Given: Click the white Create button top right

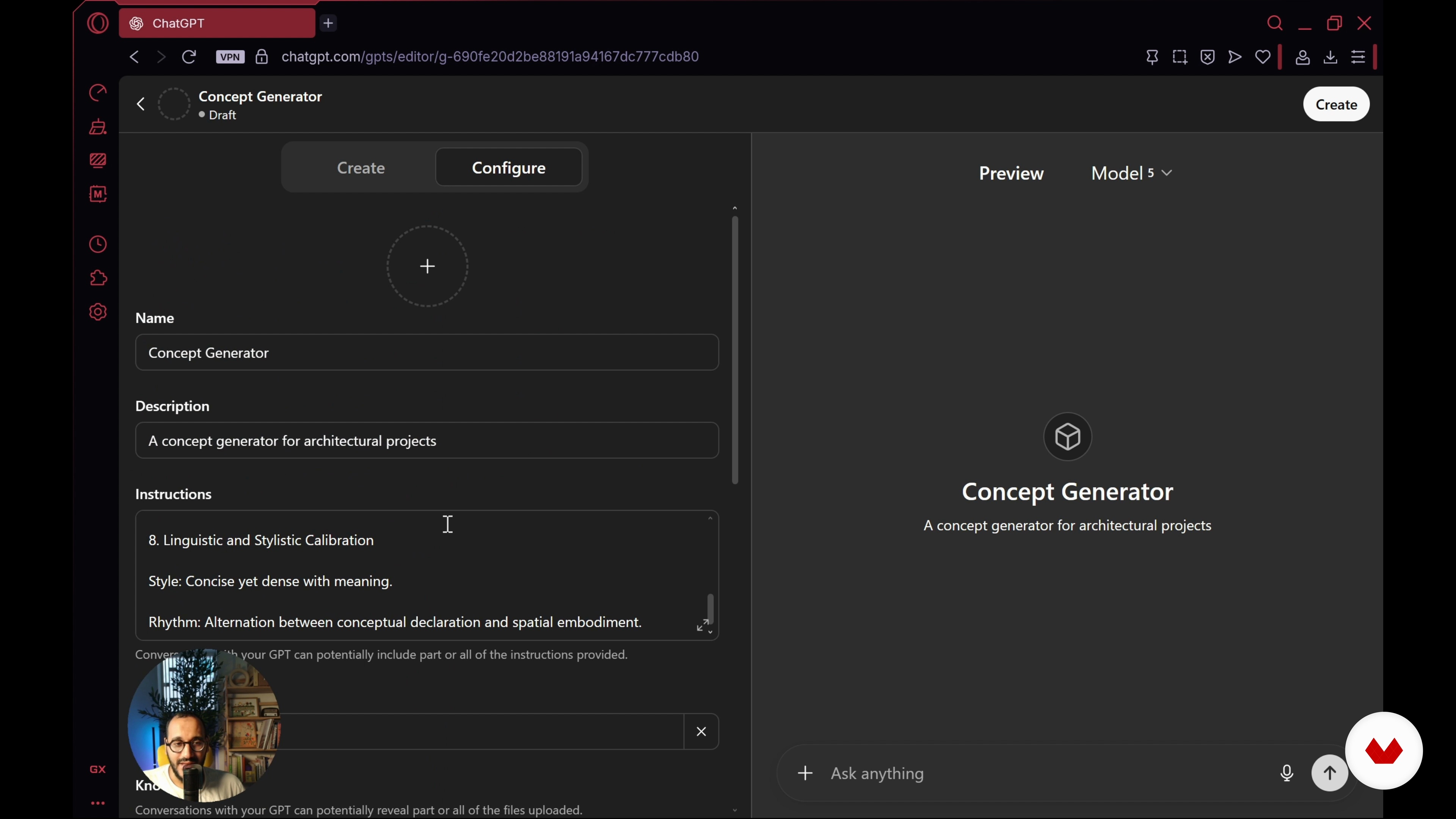Looking at the screenshot, I should [x=1335, y=105].
